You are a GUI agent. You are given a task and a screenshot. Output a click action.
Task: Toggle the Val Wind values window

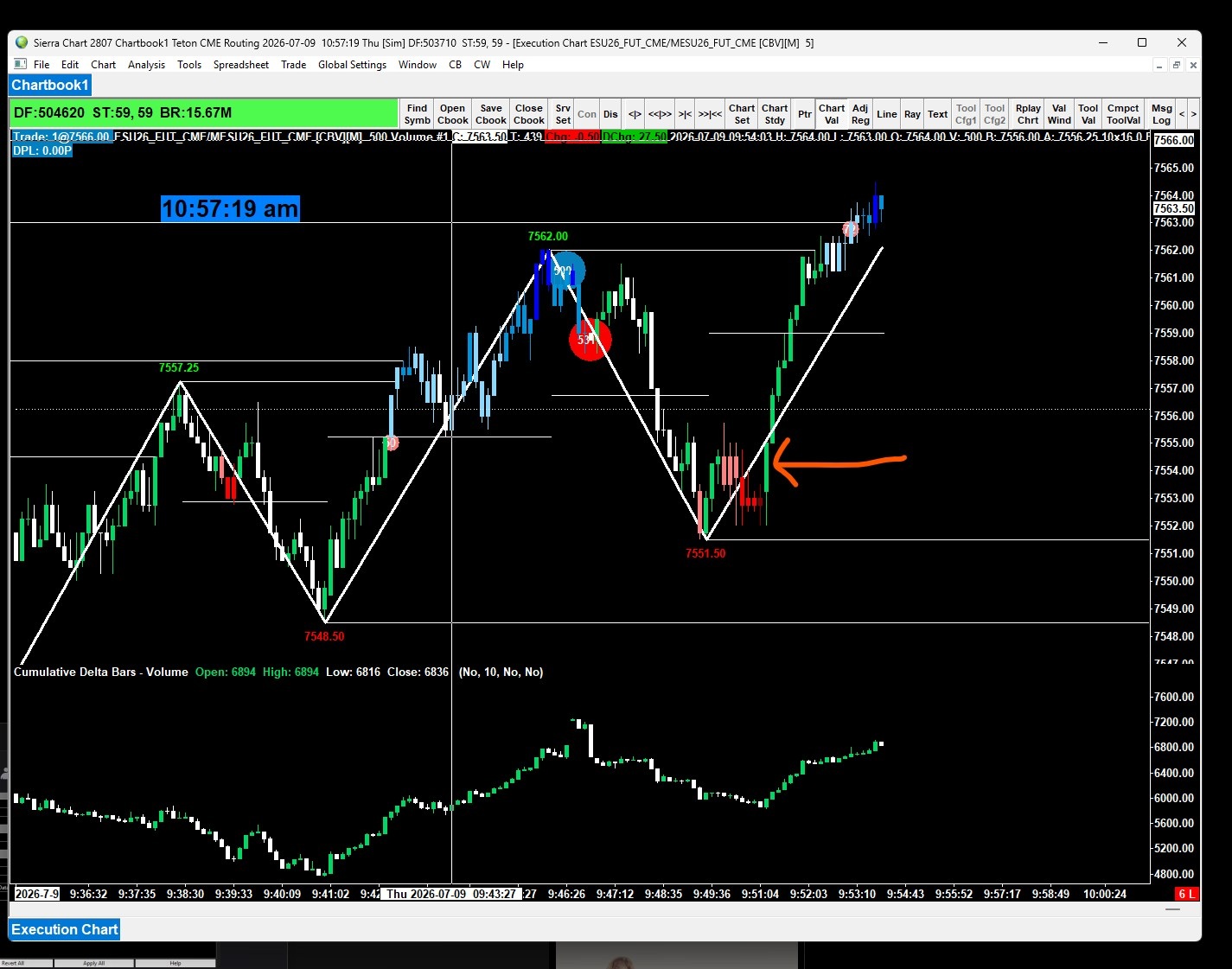1059,114
